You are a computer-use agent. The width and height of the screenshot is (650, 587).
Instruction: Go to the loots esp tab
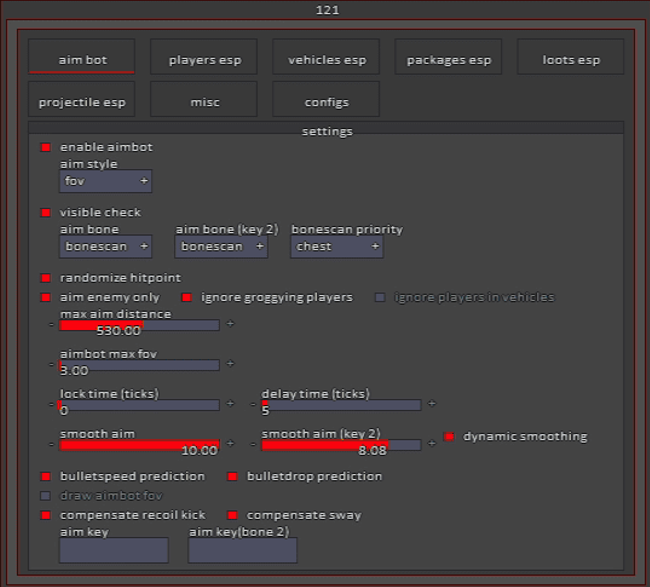[571, 59]
